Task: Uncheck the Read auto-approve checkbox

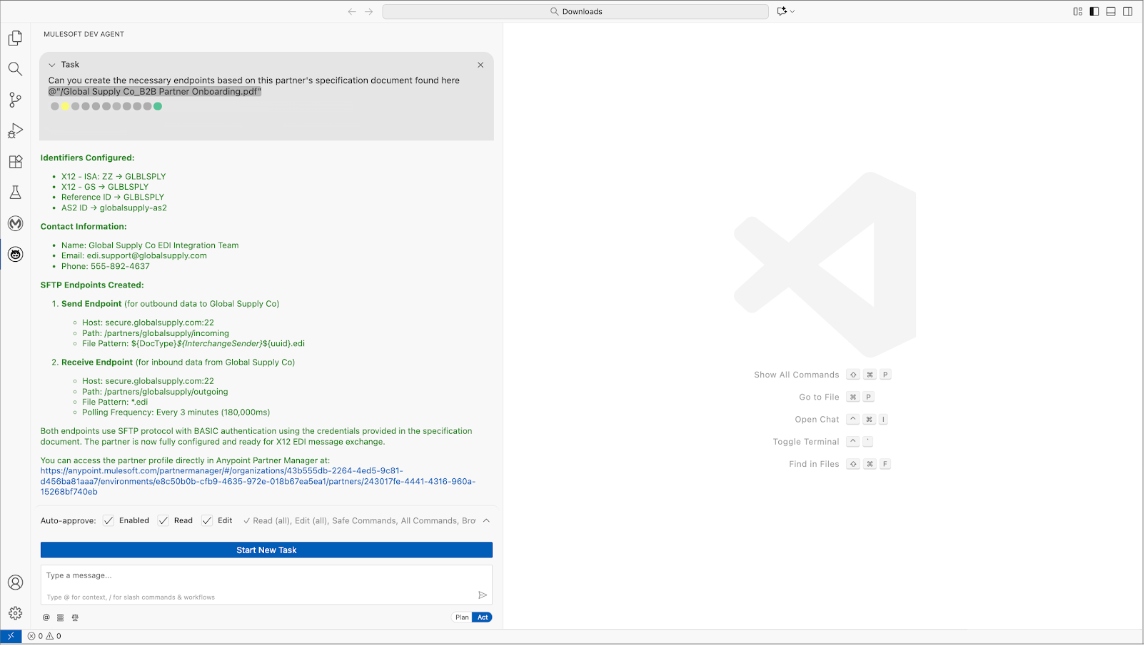Action: tap(163, 520)
